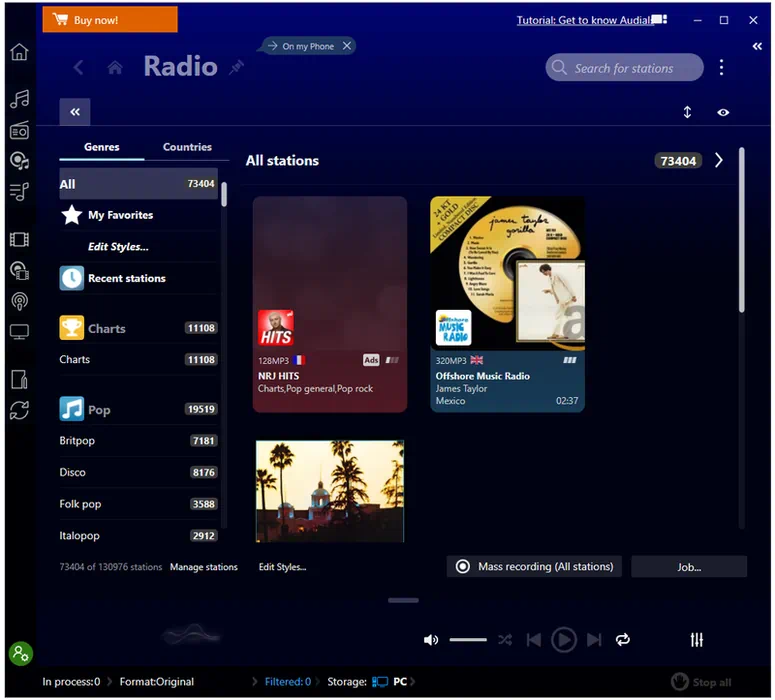775x700 pixels.
Task: Expand All stations with right chevron
Action: [719, 160]
